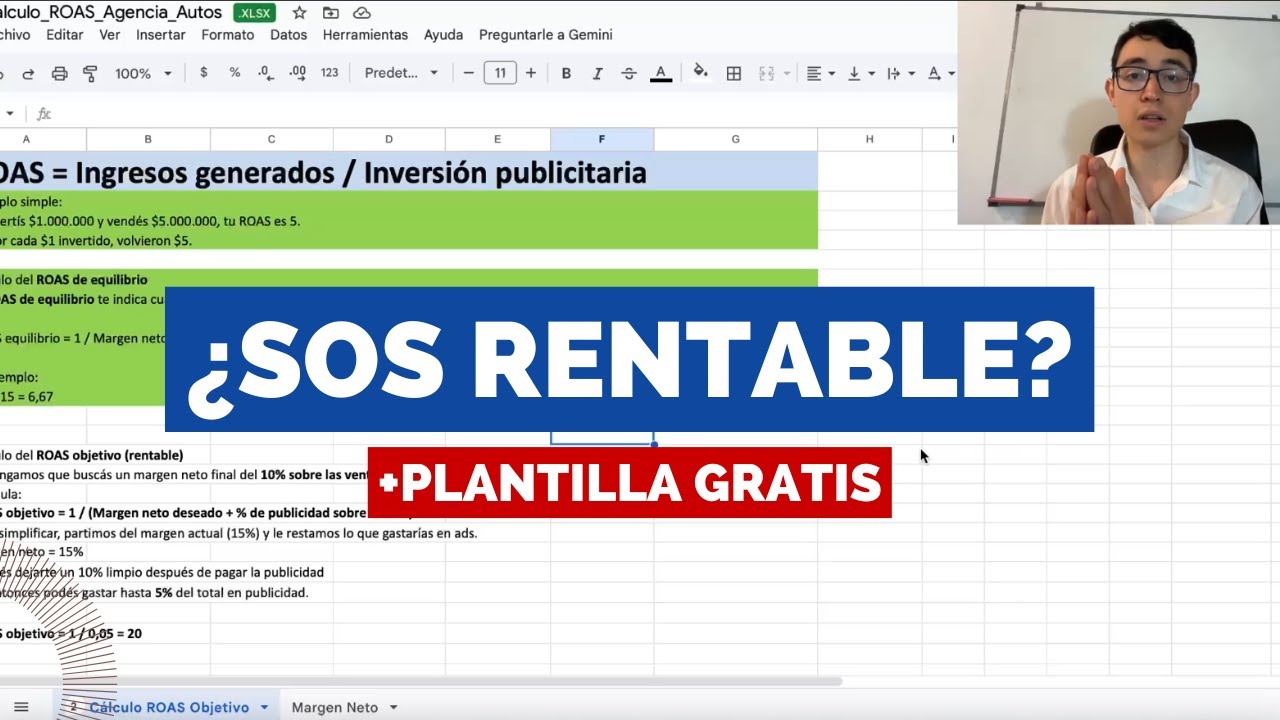Open the cell borders menu
Image resolution: width=1280 pixels, height=720 pixels.
coord(734,73)
